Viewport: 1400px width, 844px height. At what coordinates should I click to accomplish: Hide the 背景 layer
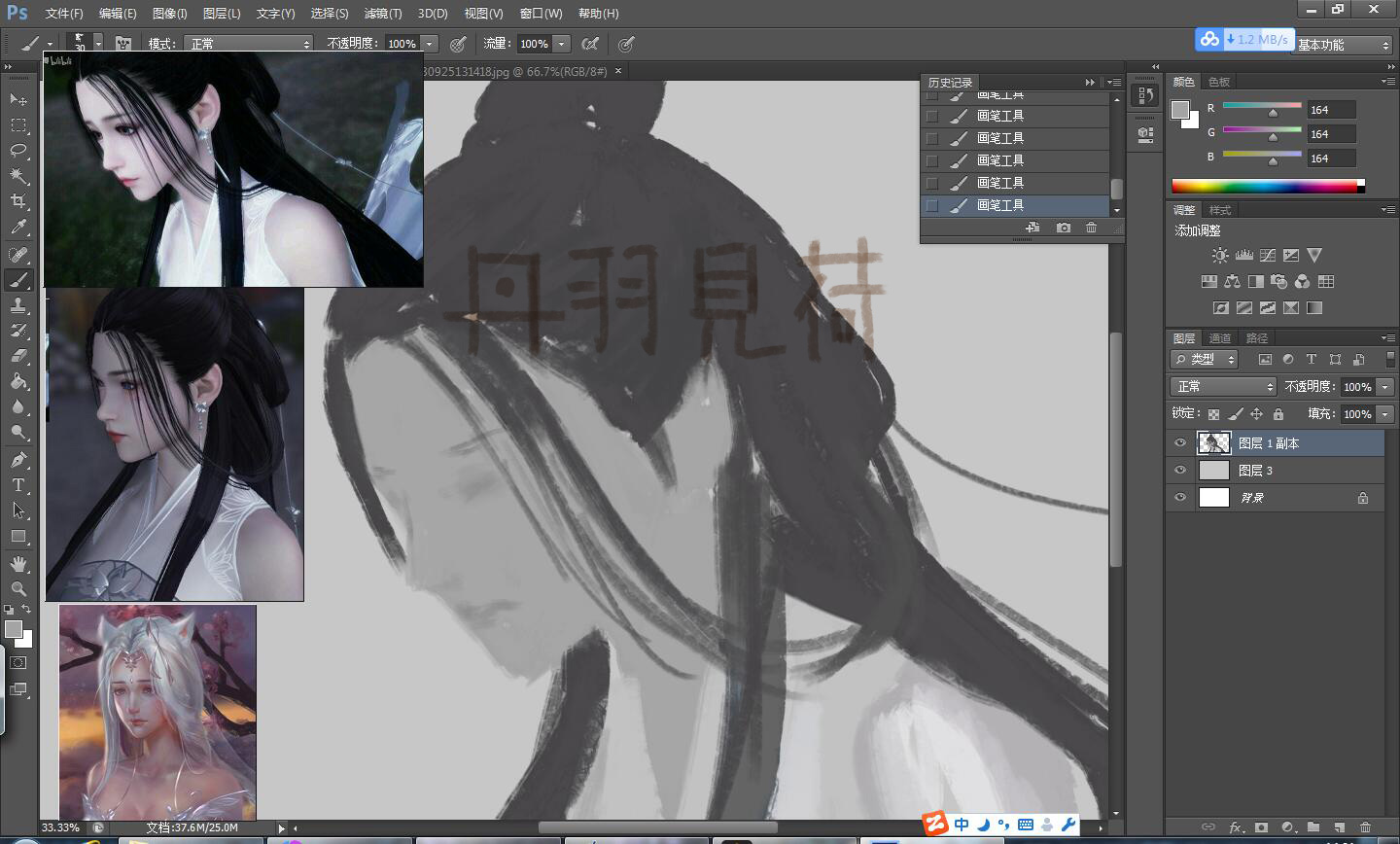(1180, 498)
